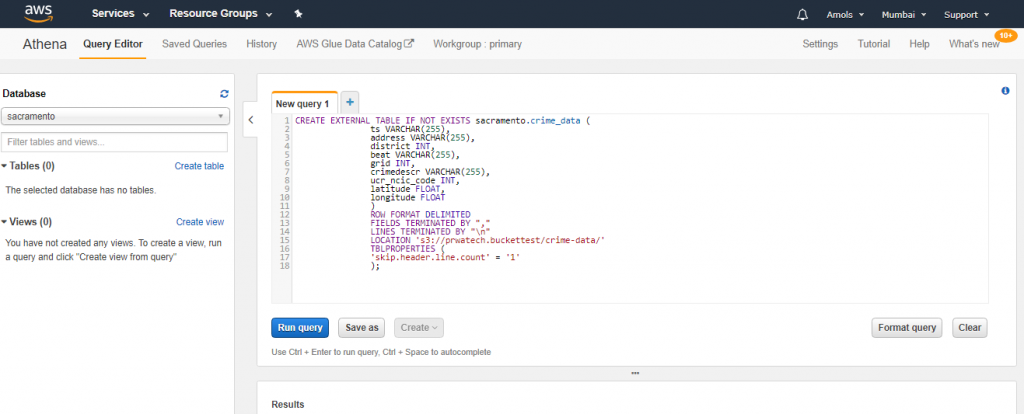Switch to the Query Editor tab
Image resolution: width=1024 pixels, height=414 pixels.
[x=112, y=44]
